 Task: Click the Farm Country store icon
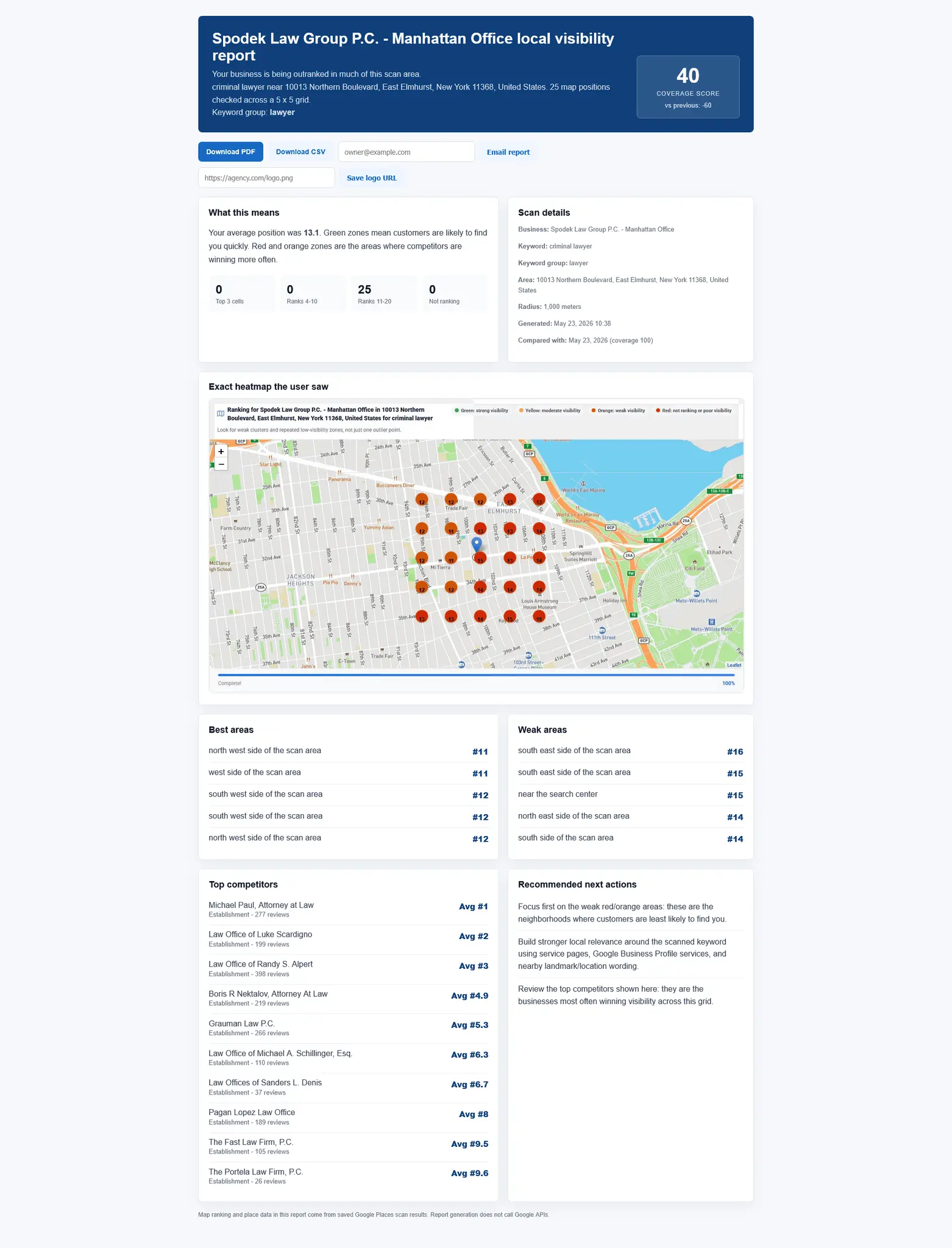(235, 522)
